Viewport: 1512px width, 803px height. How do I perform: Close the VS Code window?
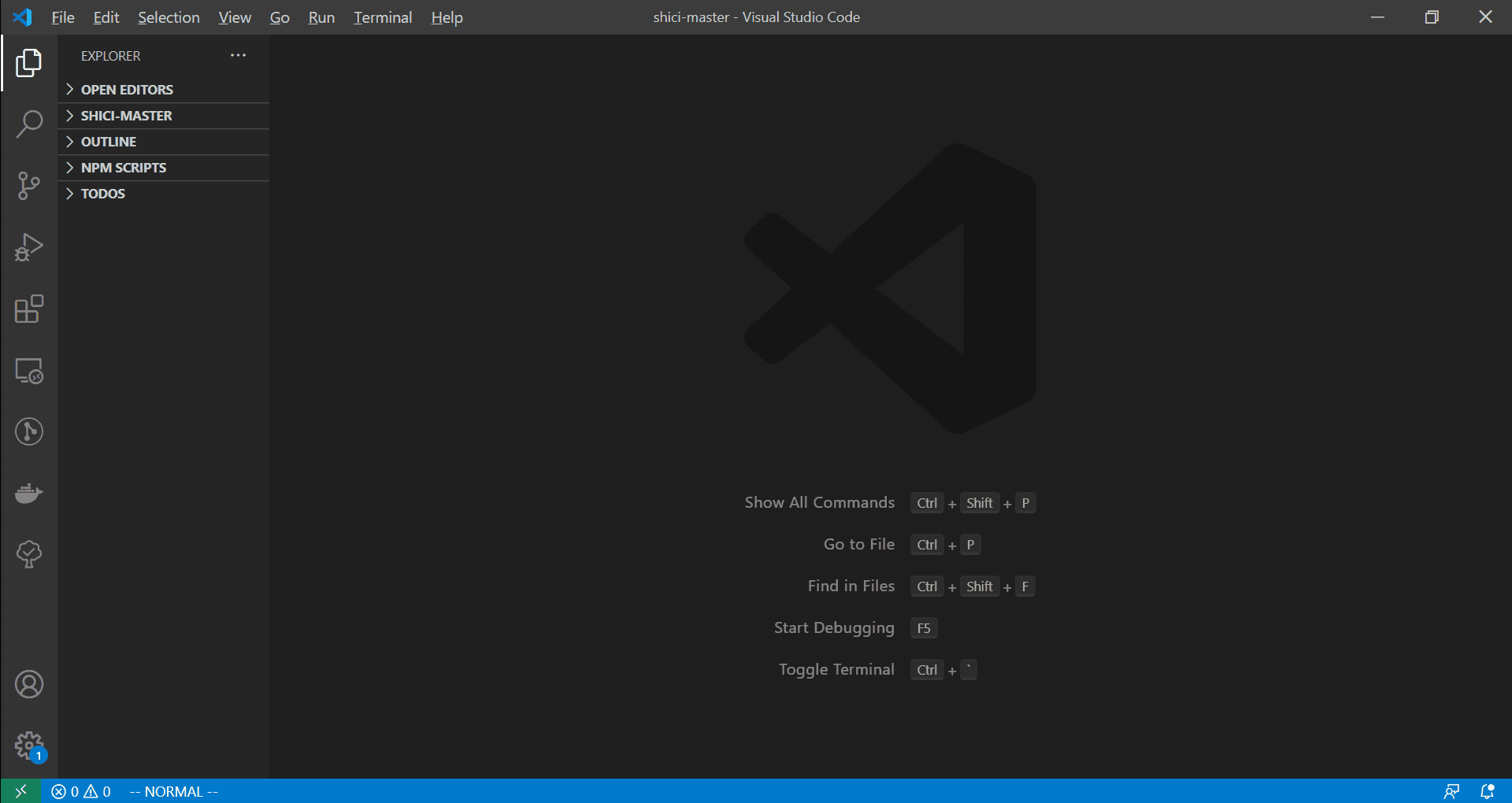(x=1485, y=17)
